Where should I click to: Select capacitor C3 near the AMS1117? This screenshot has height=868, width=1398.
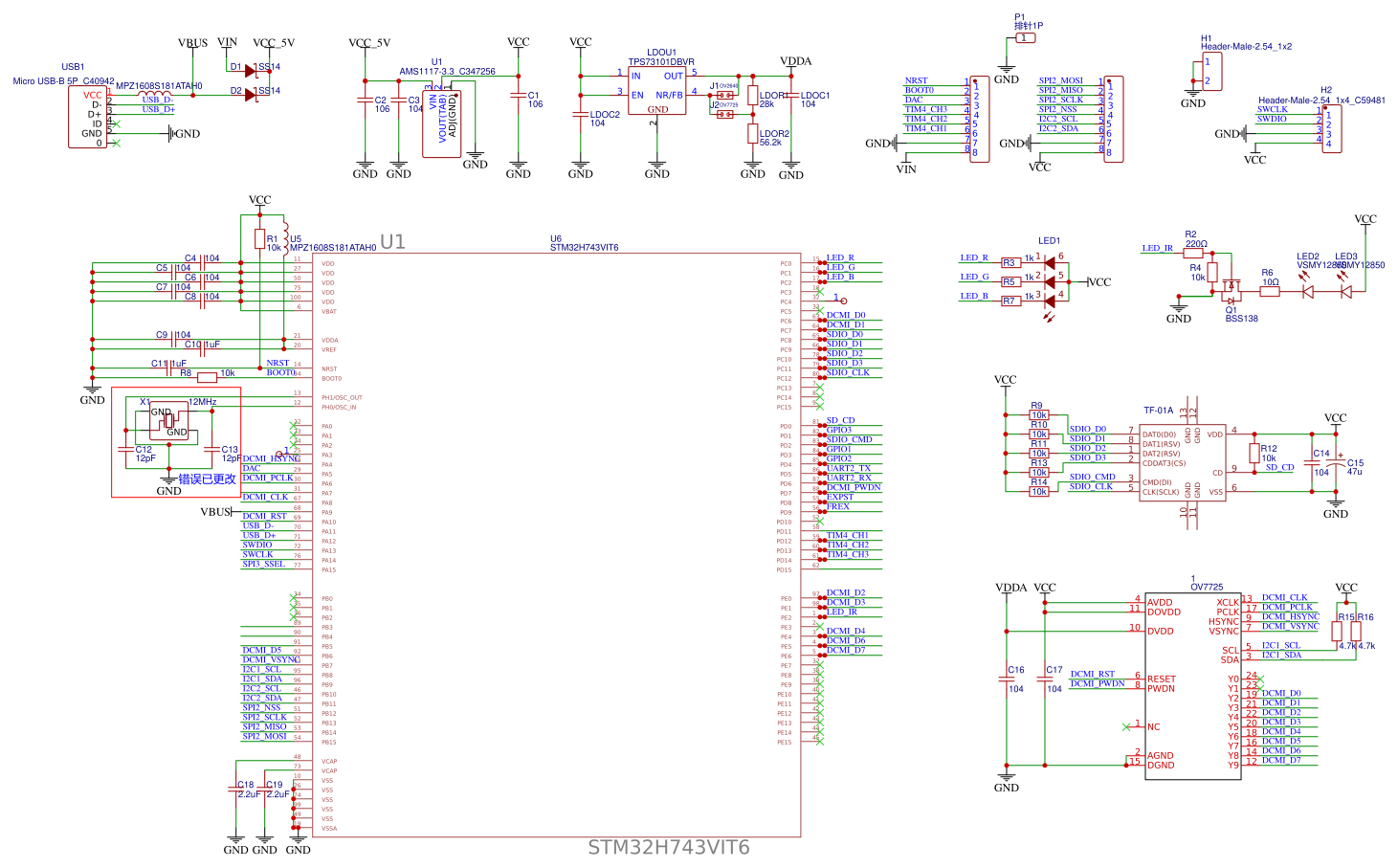click(x=398, y=100)
